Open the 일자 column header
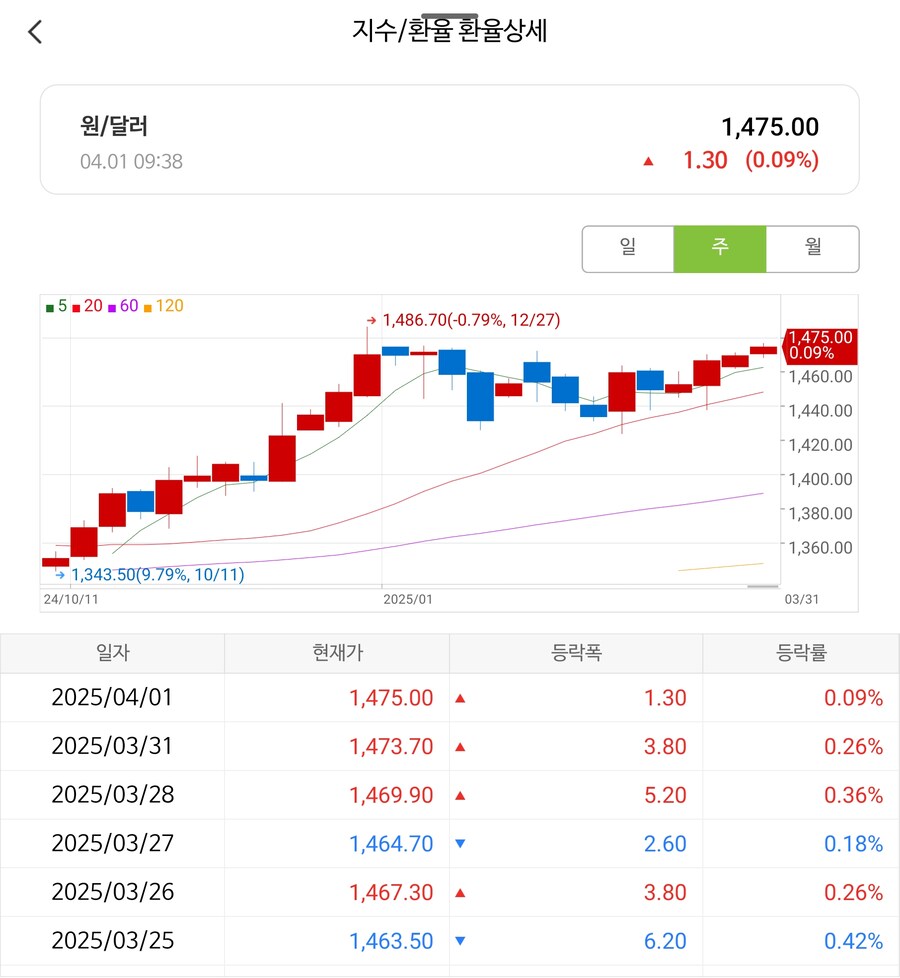The width and height of the screenshot is (900, 978). click(x=113, y=651)
